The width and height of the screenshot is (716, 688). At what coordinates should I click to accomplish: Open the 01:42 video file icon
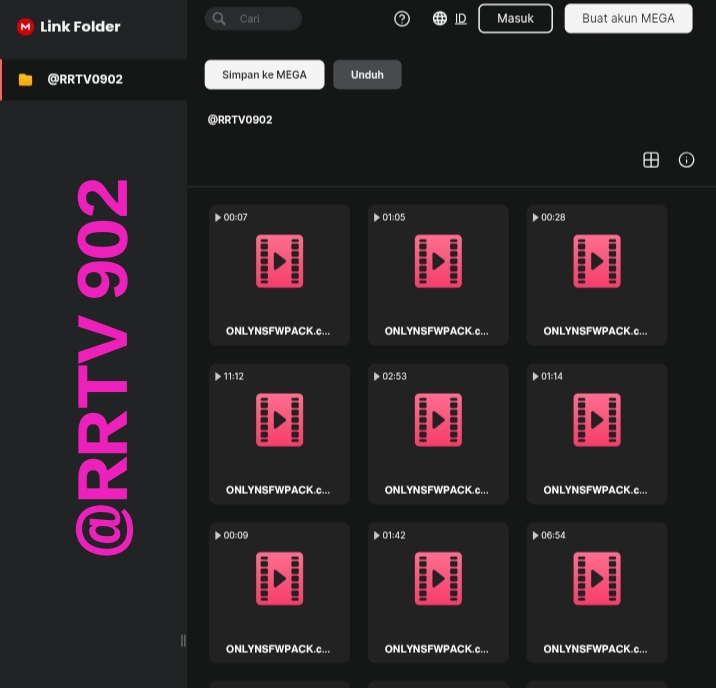tap(438, 579)
